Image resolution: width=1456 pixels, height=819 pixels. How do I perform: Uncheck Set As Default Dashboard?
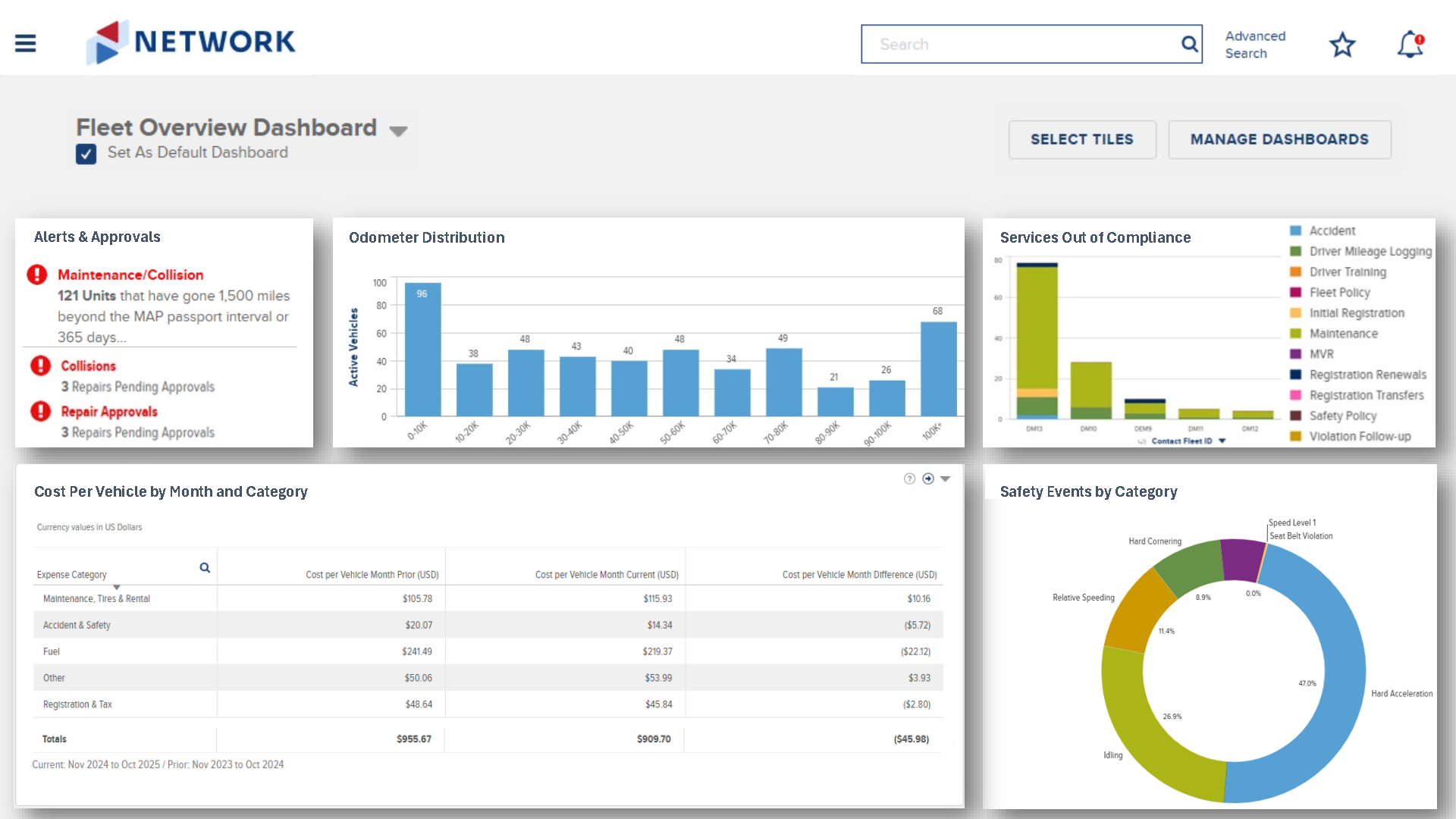click(86, 154)
